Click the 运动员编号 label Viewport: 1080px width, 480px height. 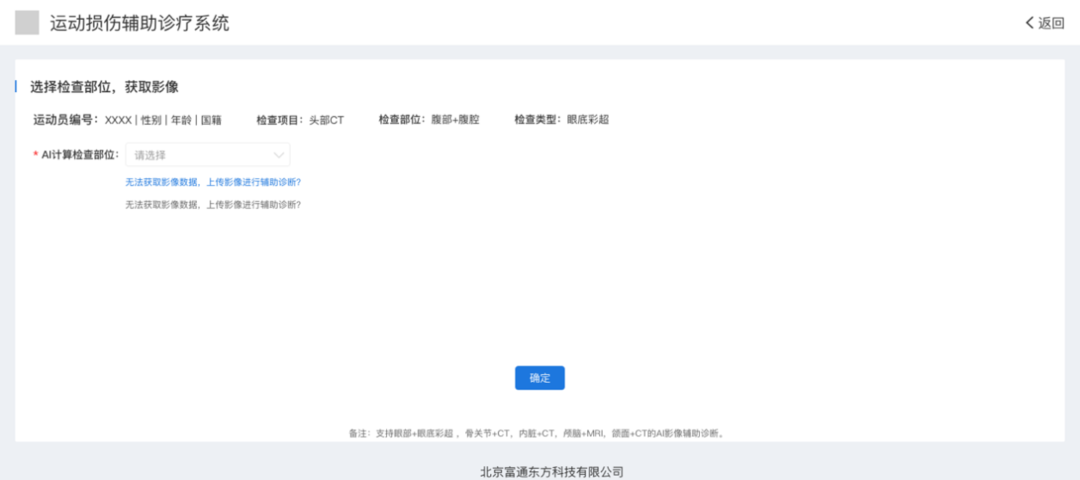64,120
